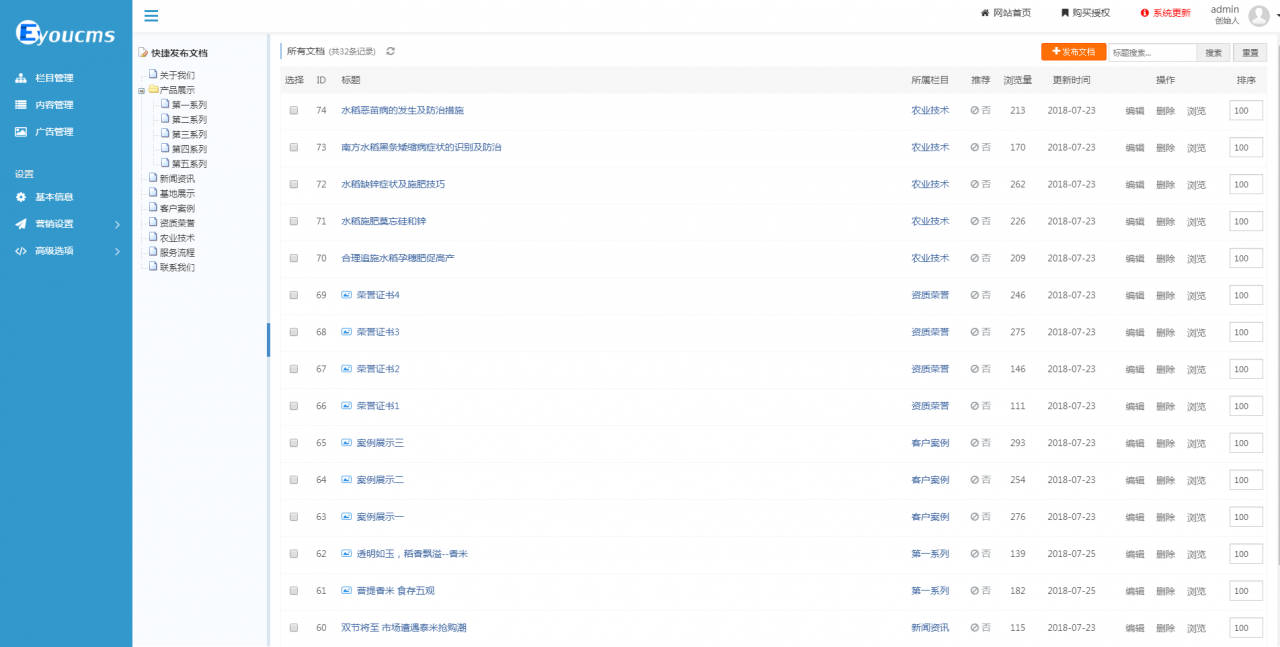Click the 基本信息 gear icon
1280x647 pixels.
pyautogui.click(x=21, y=197)
